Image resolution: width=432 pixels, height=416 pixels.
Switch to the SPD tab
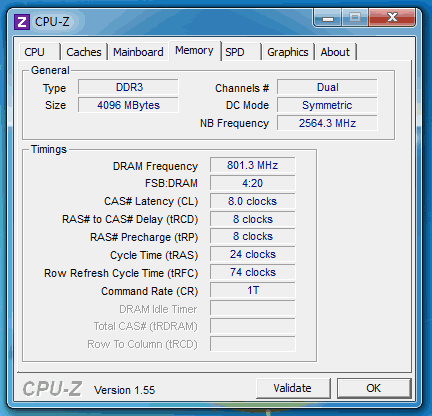[x=241, y=52]
